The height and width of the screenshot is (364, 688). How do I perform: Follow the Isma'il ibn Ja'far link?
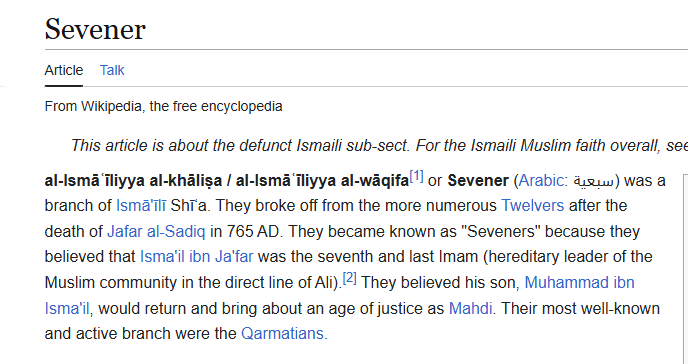click(x=197, y=257)
